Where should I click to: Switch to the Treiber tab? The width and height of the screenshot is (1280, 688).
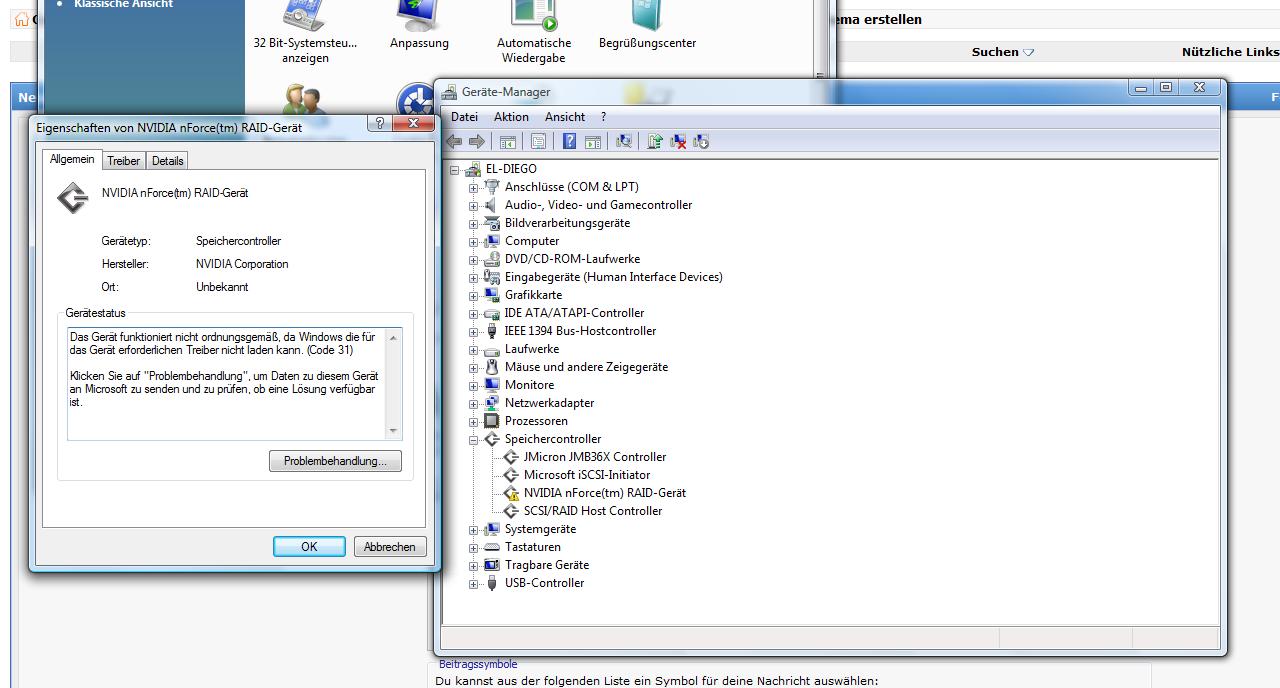(124, 161)
